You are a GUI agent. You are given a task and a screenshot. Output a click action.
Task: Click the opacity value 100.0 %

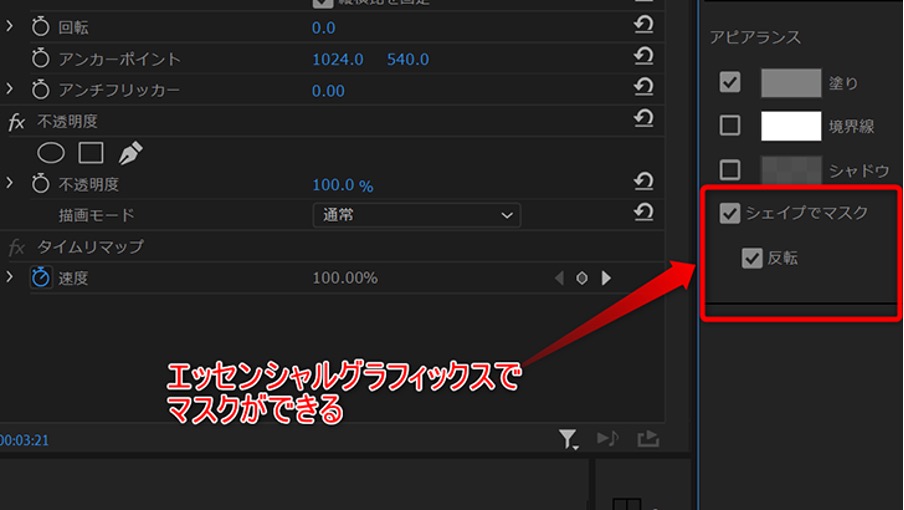pyautogui.click(x=342, y=185)
